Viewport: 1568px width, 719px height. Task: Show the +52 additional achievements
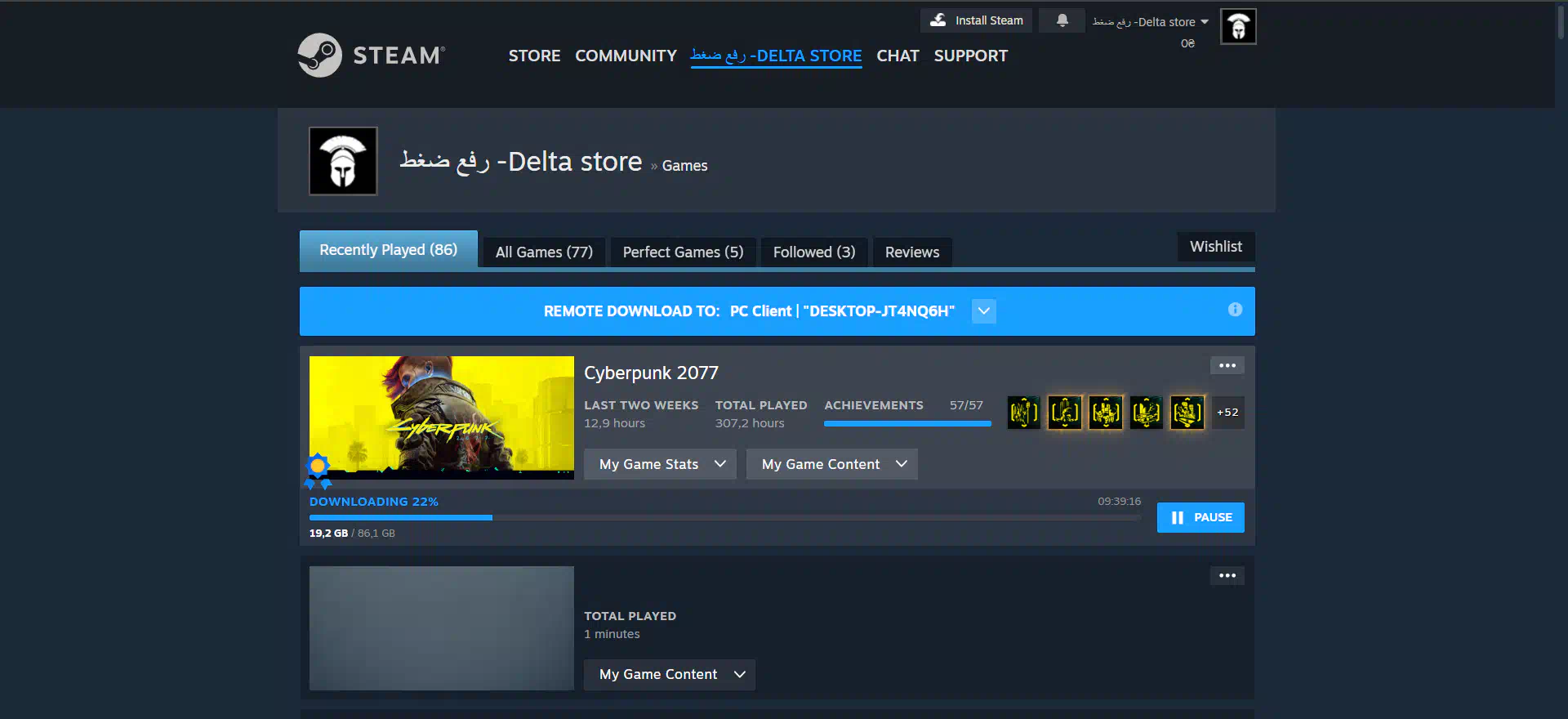point(1227,413)
